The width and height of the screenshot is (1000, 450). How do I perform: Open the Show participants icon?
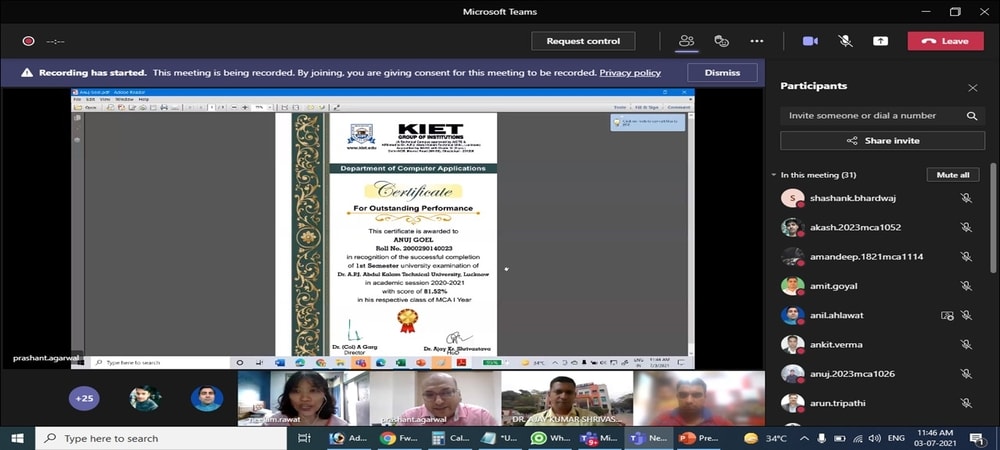(686, 41)
